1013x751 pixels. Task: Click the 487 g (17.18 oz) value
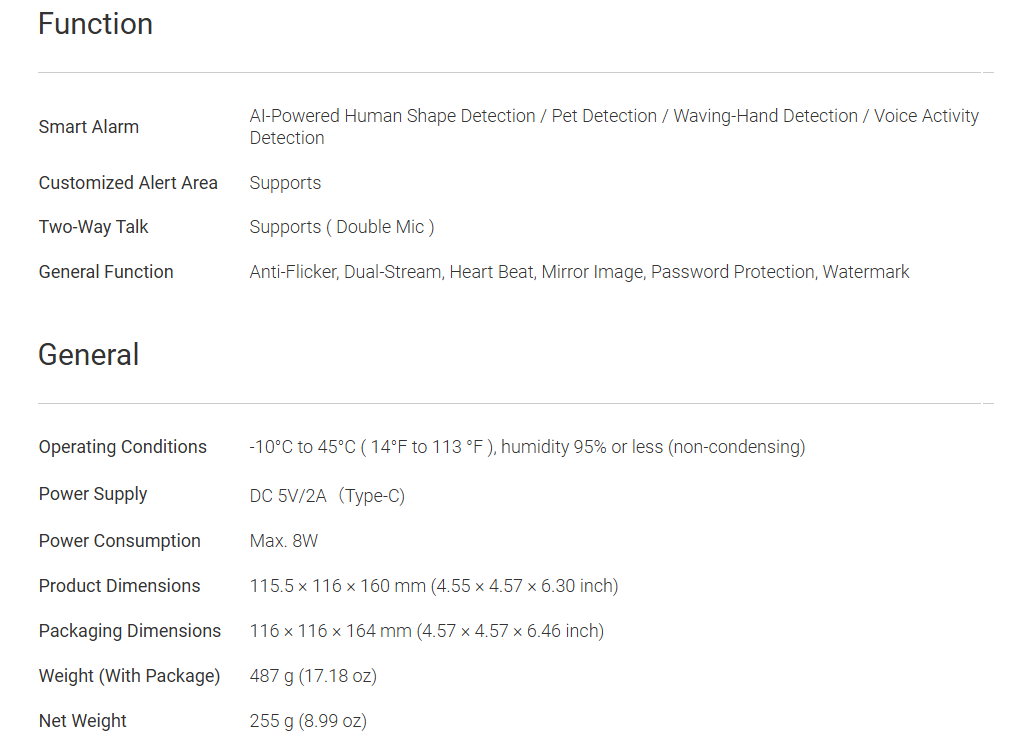[x=313, y=676]
